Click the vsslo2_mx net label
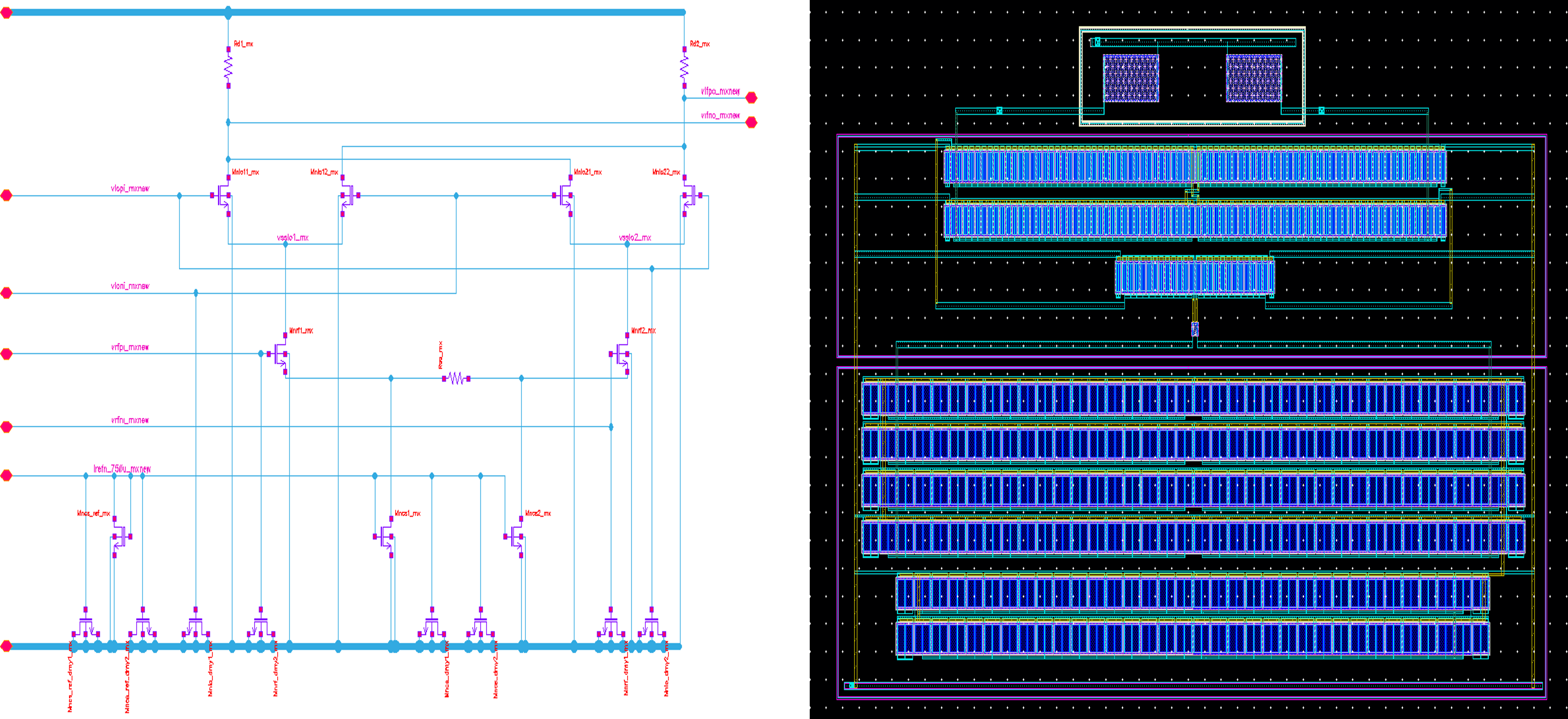Viewport: 1568px width, 719px height. [x=635, y=237]
